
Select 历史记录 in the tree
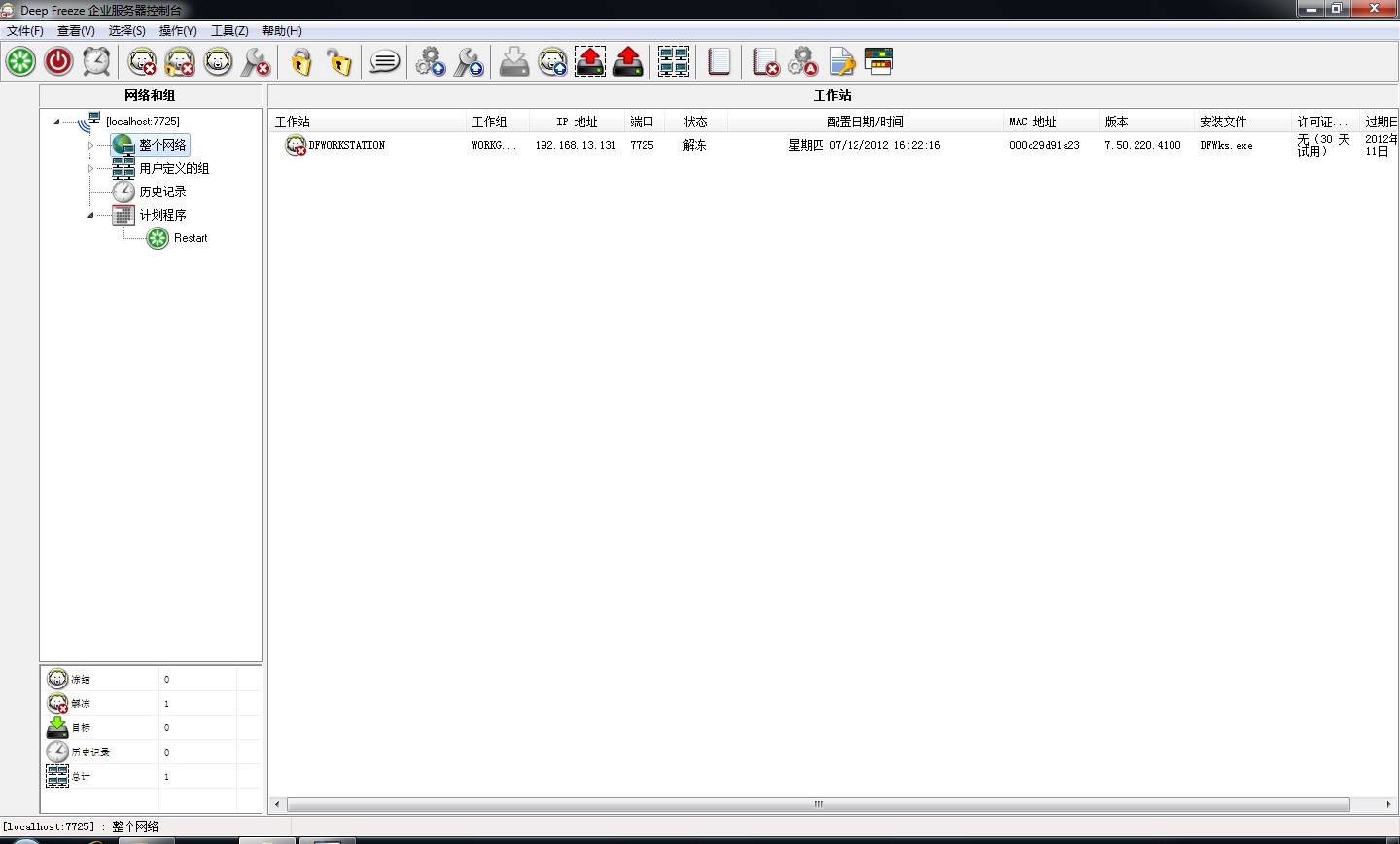pos(162,192)
